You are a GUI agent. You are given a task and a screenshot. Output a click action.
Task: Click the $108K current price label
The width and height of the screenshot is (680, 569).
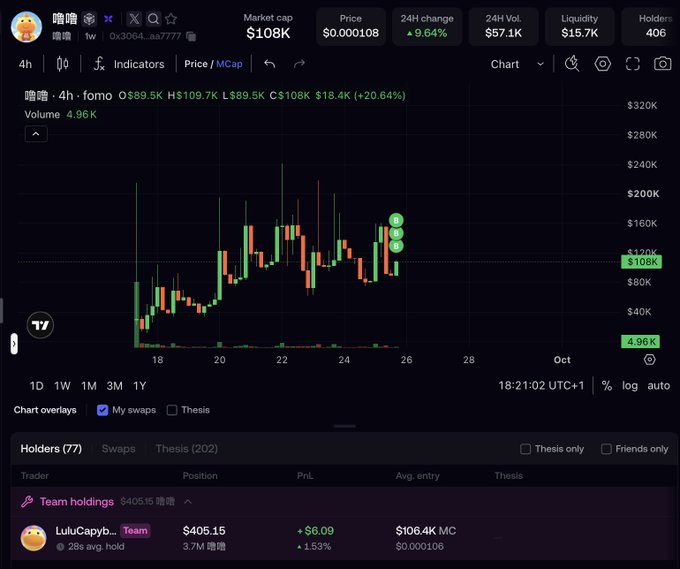point(641,262)
